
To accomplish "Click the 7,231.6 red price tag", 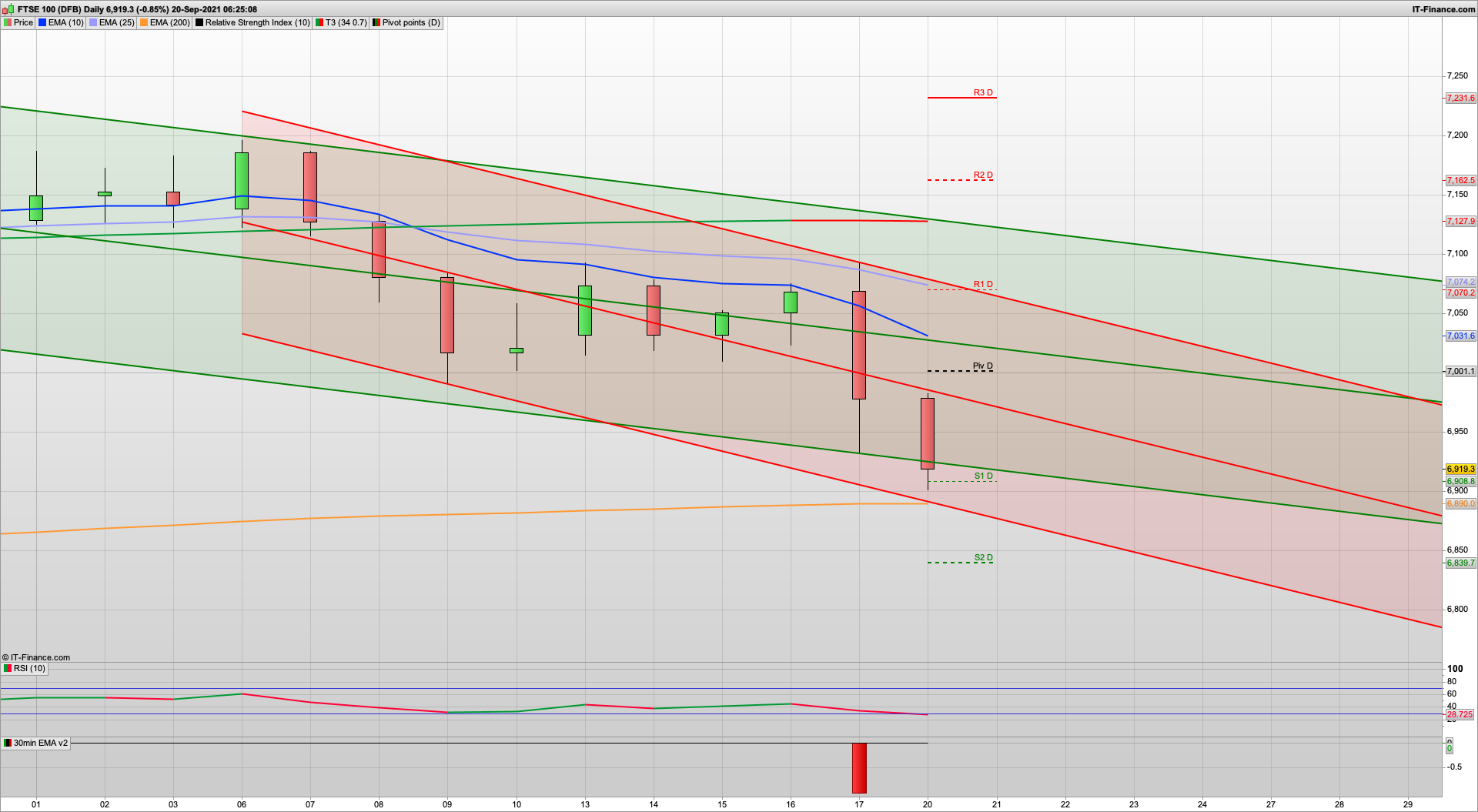I will 1460,99.
